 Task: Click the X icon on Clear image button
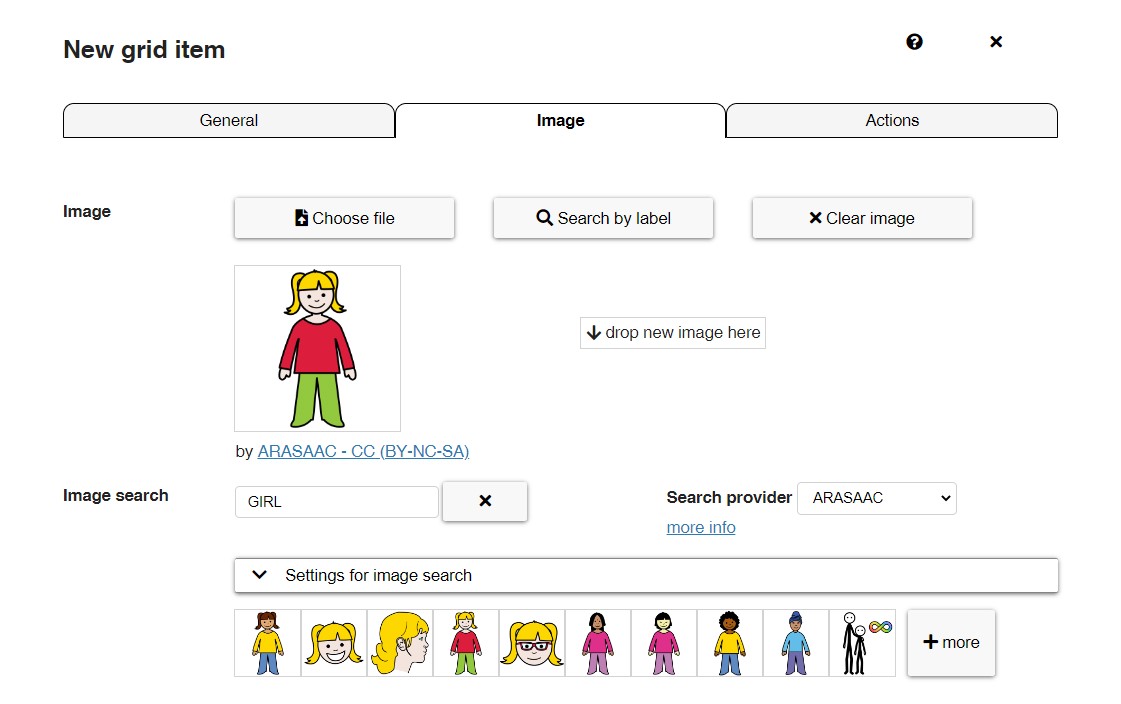(817, 218)
